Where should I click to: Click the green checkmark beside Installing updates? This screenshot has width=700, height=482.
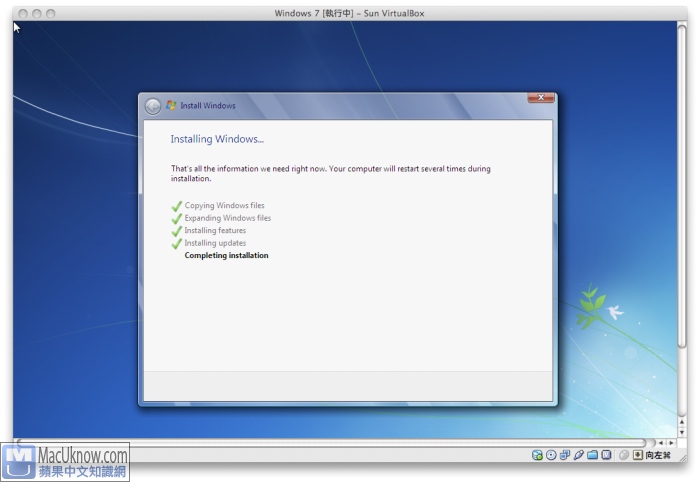click(177, 243)
